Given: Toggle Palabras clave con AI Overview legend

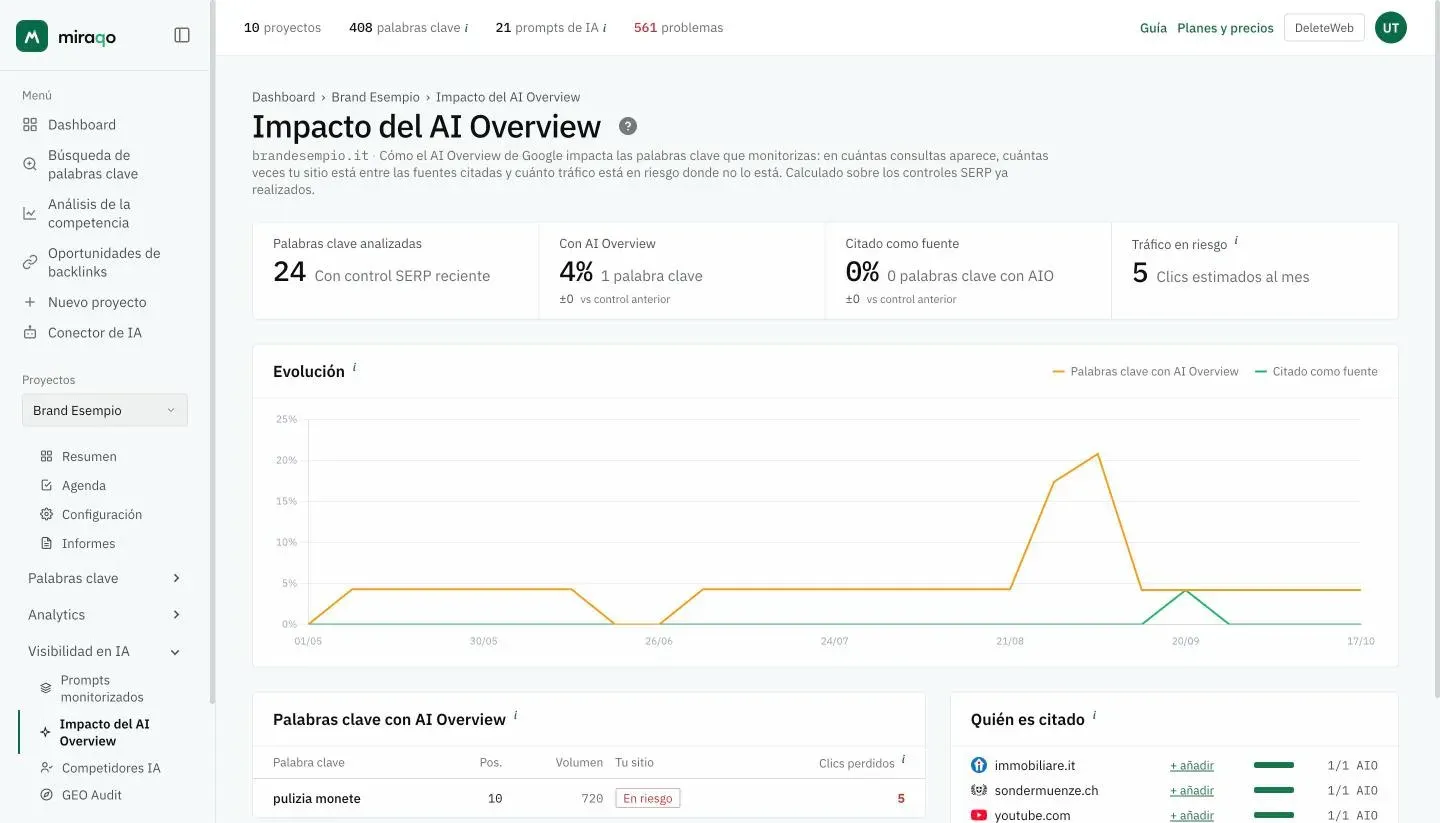Looking at the screenshot, I should click(x=1146, y=371).
